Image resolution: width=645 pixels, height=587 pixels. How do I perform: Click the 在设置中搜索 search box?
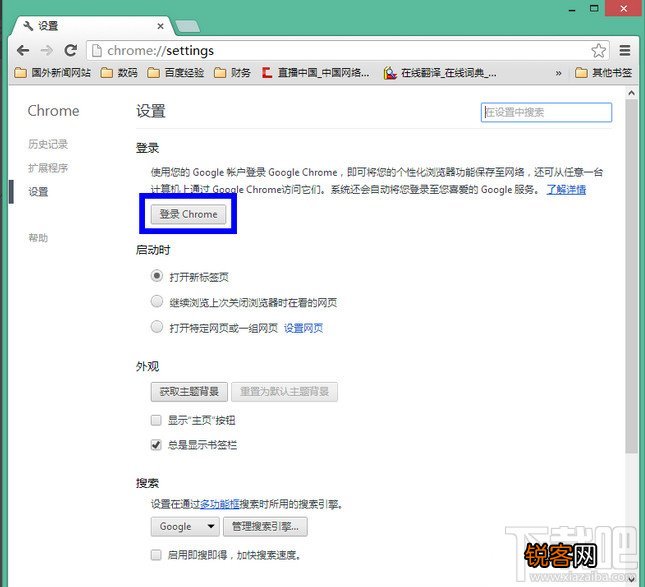tap(546, 112)
